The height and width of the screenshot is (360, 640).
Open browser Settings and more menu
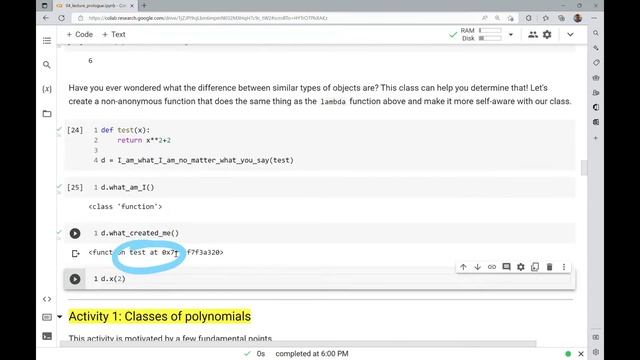point(594,18)
